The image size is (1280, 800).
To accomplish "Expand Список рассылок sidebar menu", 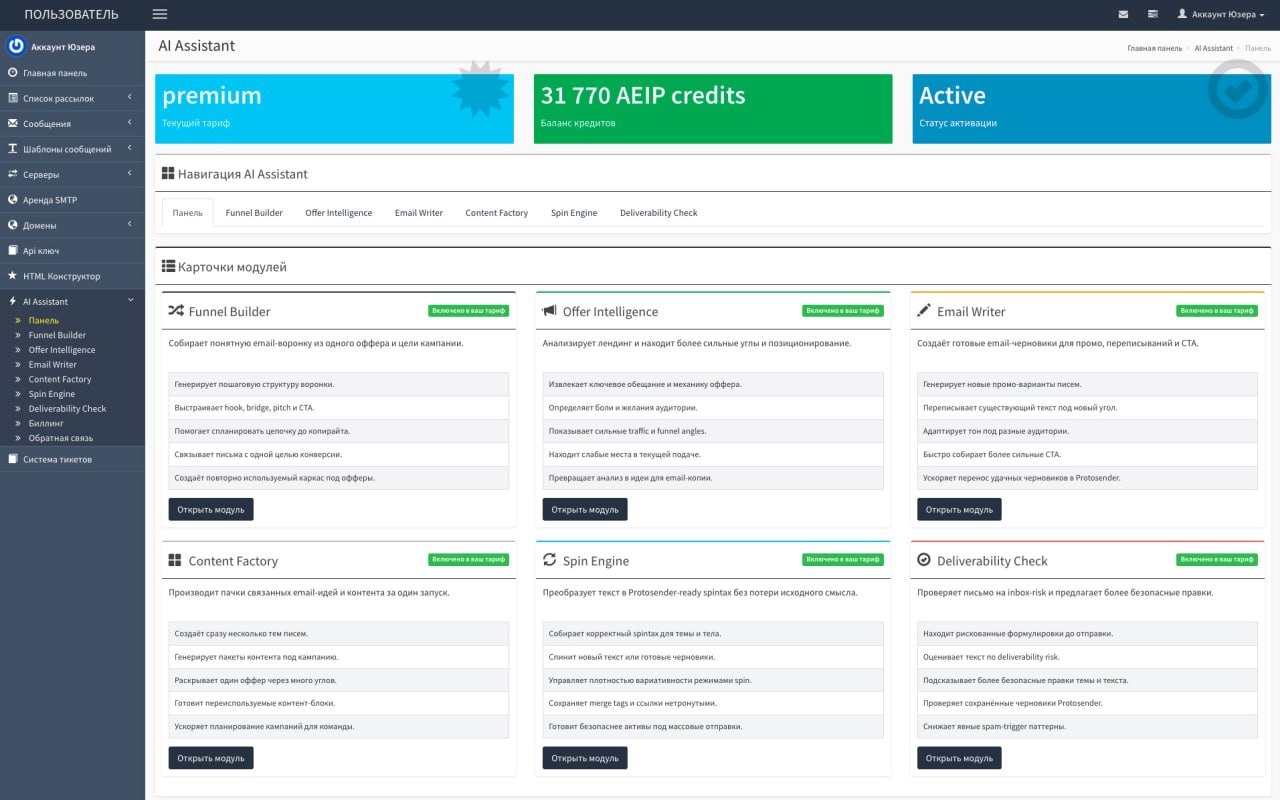I will pos(72,98).
